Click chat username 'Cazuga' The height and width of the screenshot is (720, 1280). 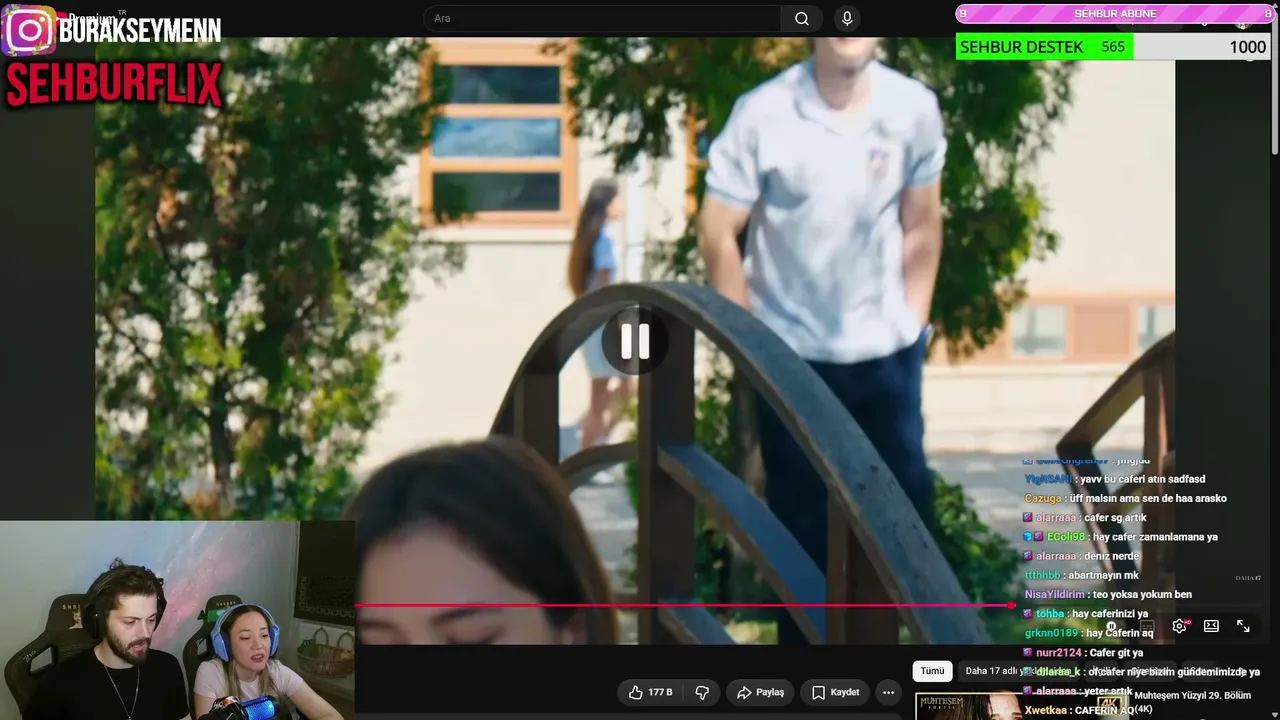coord(1042,499)
